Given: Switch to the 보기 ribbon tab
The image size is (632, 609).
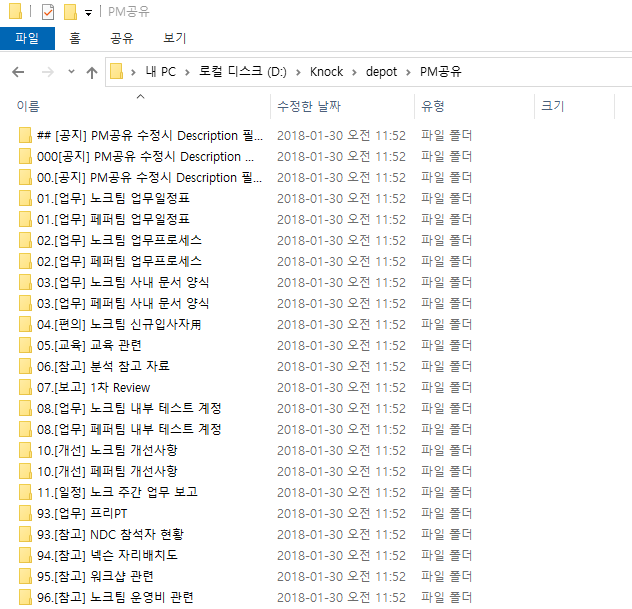Looking at the screenshot, I should (x=174, y=39).
